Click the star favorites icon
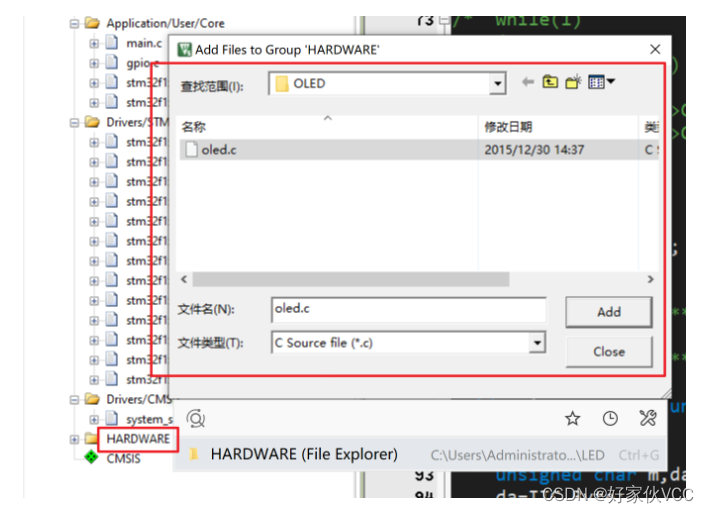 point(572,419)
